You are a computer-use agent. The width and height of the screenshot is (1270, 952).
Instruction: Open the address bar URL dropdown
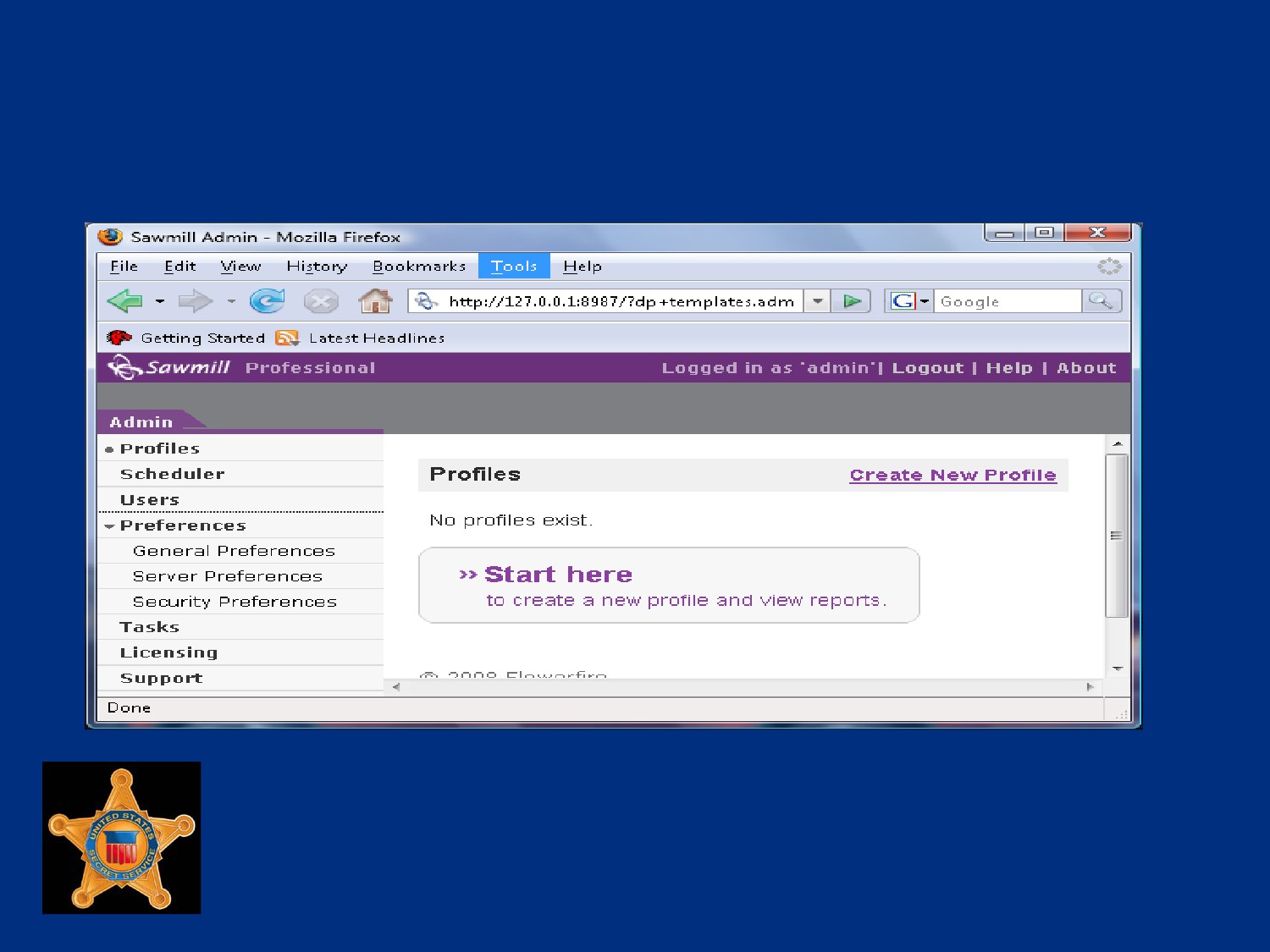coord(817,301)
